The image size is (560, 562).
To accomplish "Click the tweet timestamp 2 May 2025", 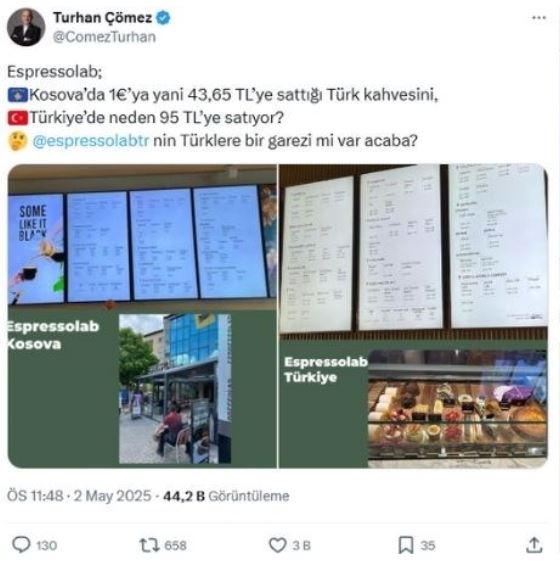I will tap(112, 496).
